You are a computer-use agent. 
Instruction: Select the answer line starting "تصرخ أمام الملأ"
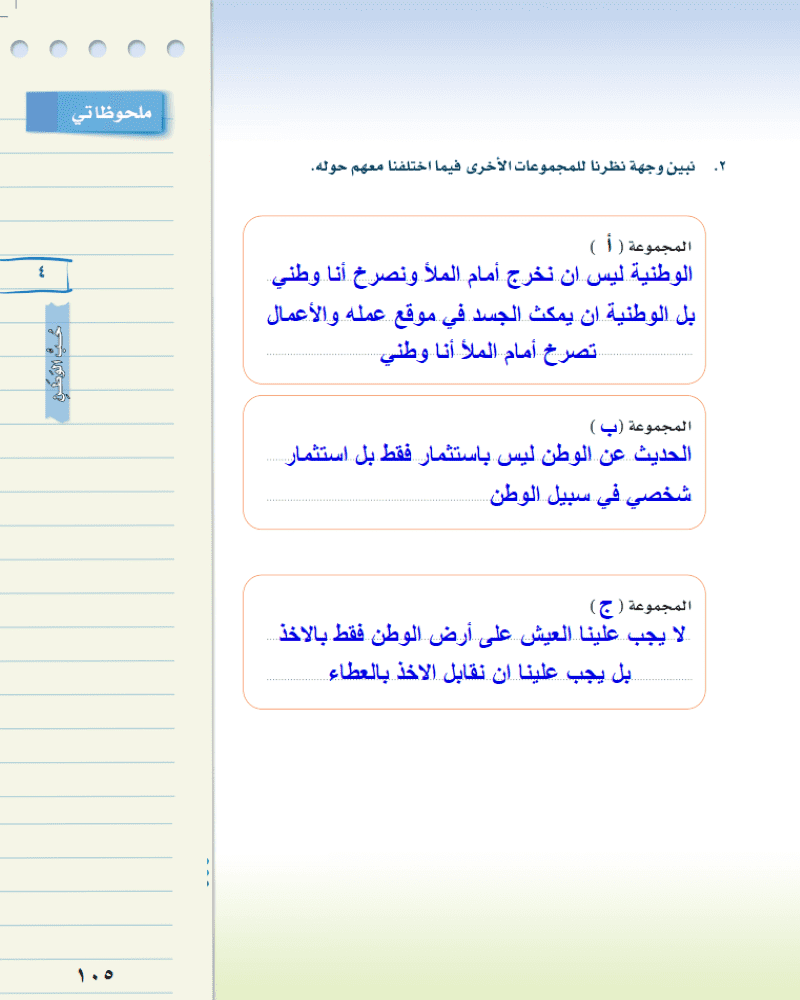488,352
